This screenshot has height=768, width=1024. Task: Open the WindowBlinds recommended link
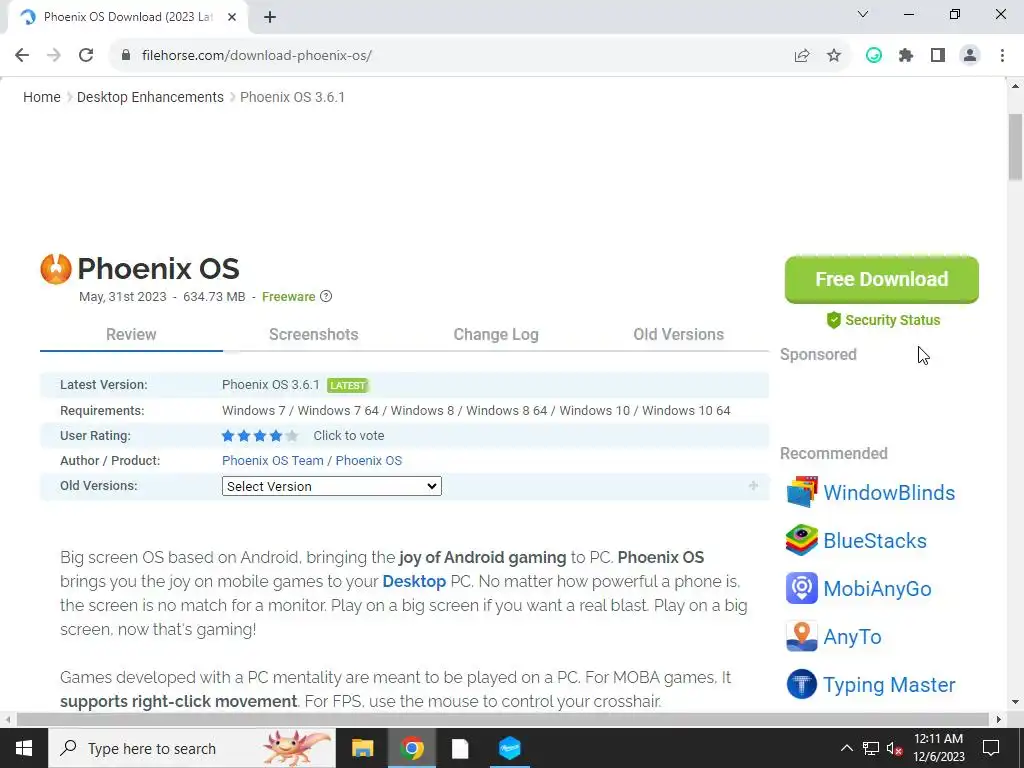[889, 492]
